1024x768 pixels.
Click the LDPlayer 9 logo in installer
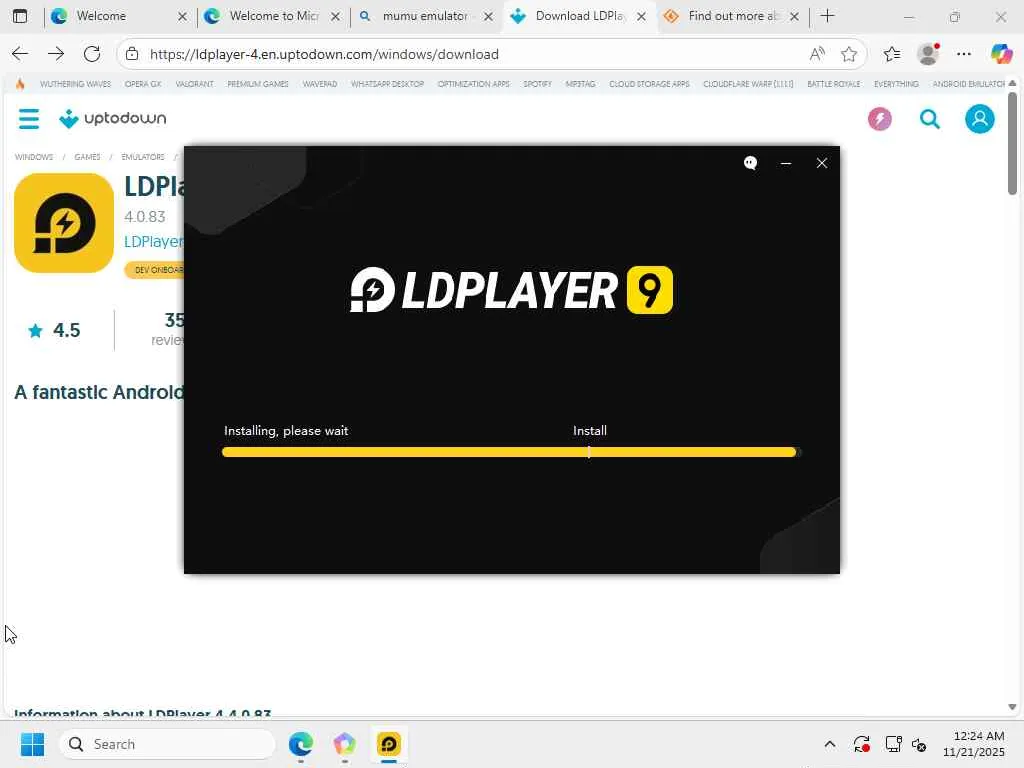511,290
